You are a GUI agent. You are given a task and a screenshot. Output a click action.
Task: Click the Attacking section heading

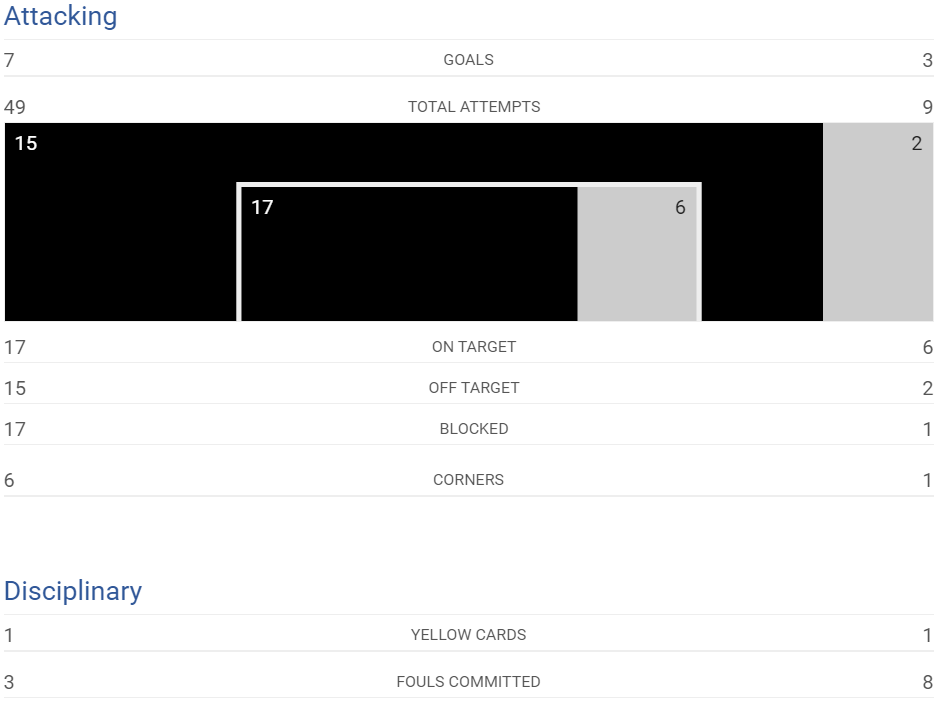click(60, 16)
